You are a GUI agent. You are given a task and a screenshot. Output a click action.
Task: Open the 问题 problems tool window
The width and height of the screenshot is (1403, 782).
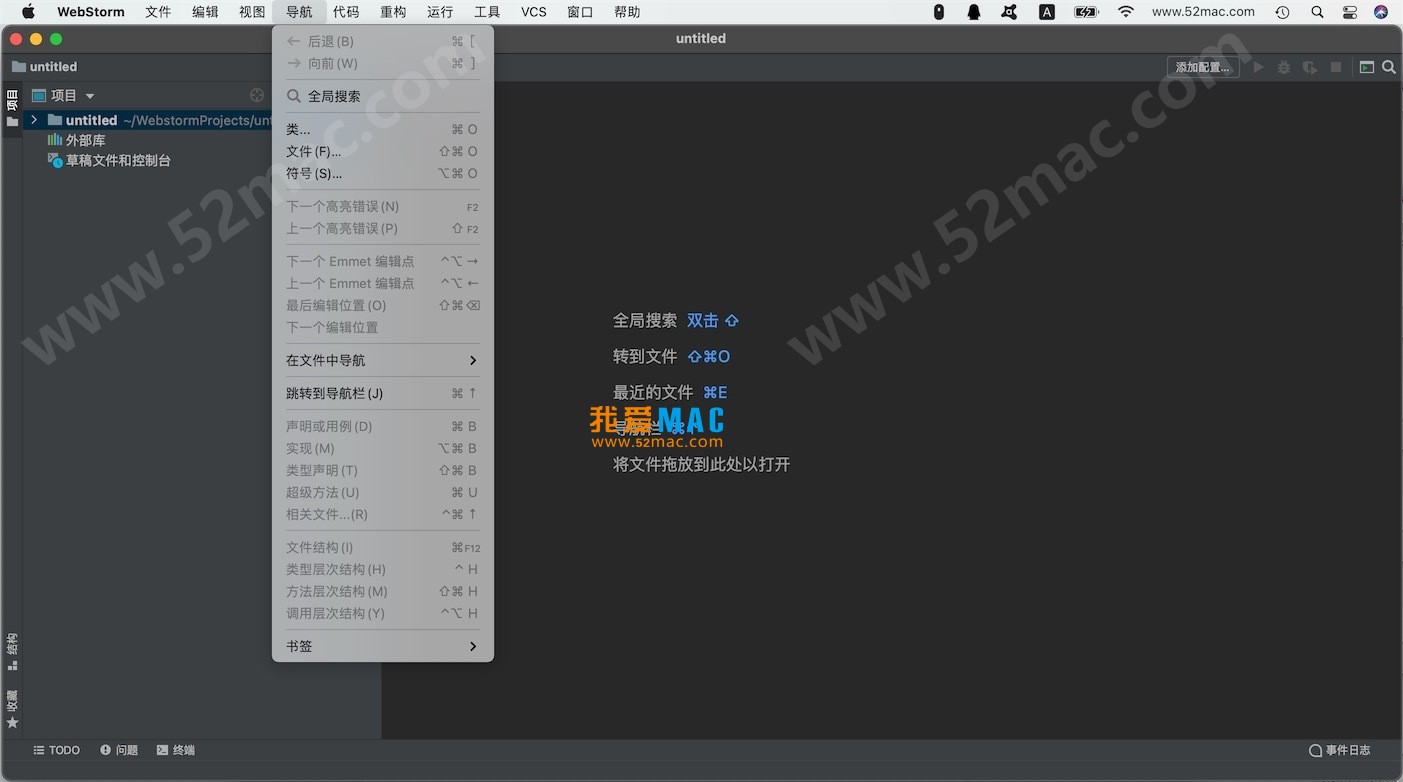pos(119,750)
